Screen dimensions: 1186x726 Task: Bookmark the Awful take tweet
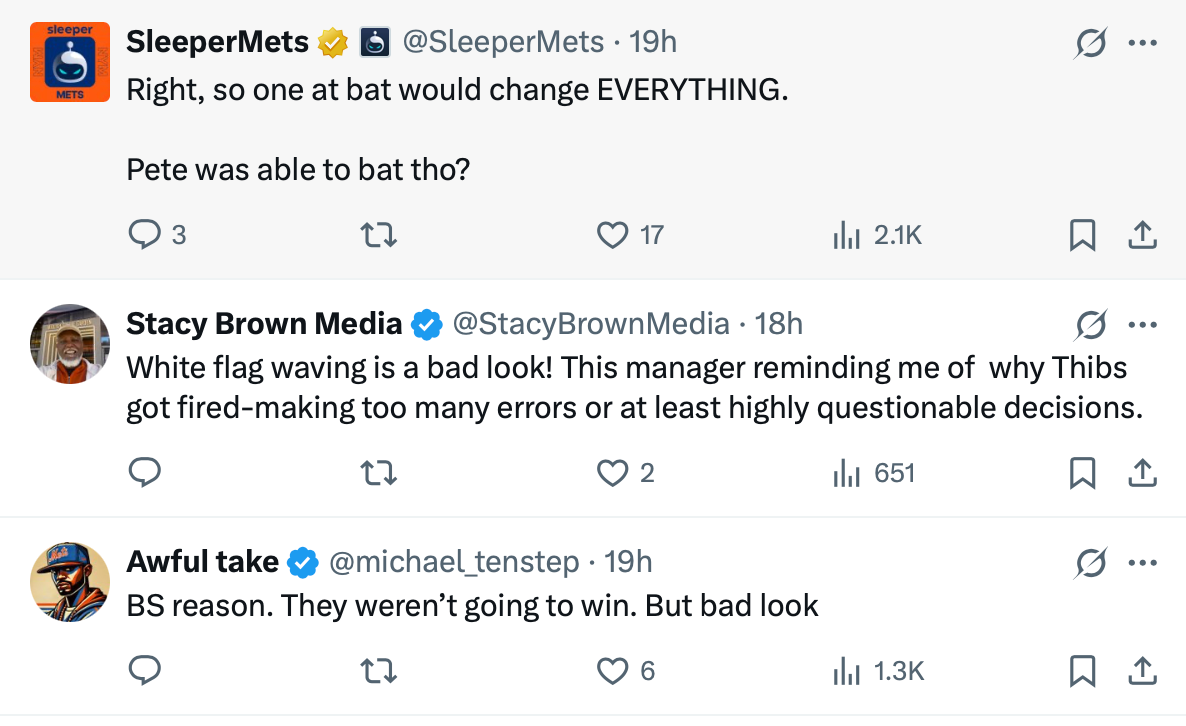pos(1081,671)
